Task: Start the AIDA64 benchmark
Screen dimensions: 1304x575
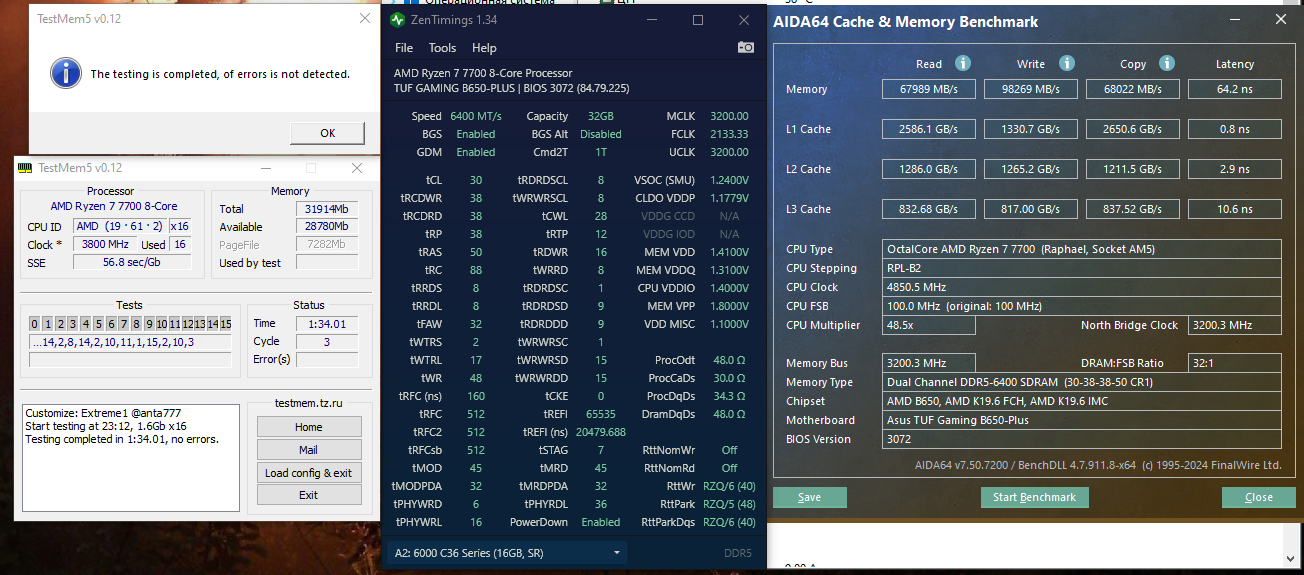Action: (x=1034, y=497)
